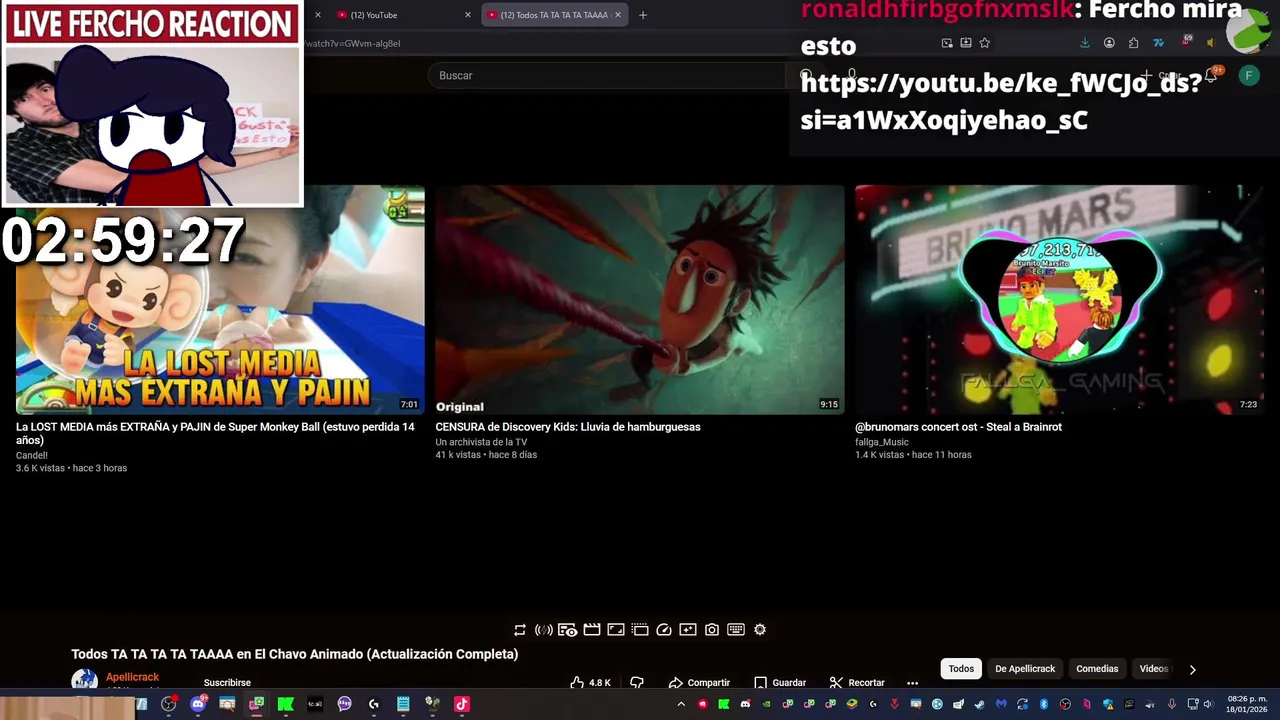This screenshot has width=1280, height=720.
Task: Open the keyboard shortcuts icon
Action: pyautogui.click(x=736, y=630)
